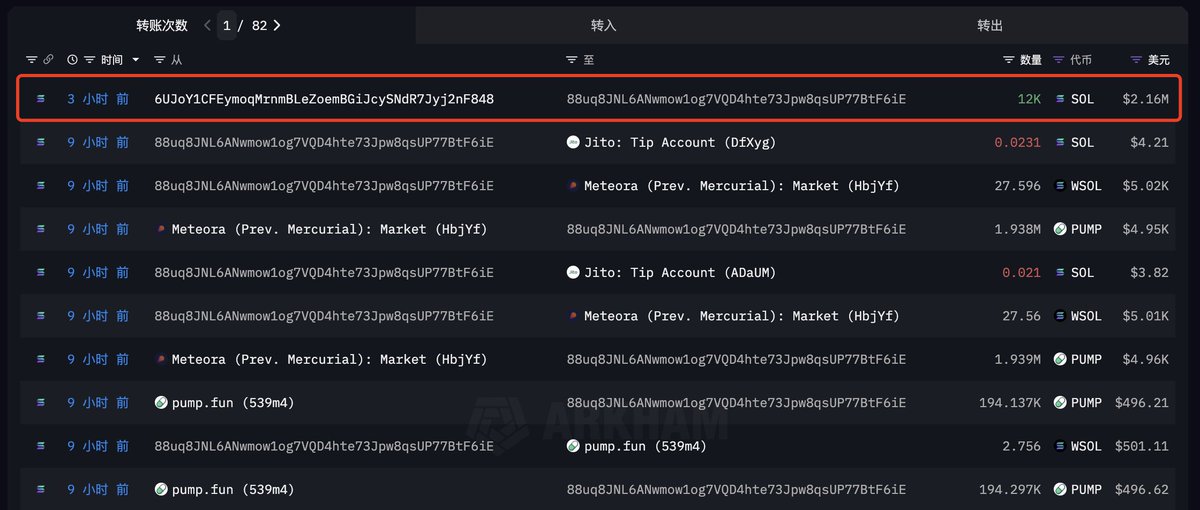The image size is (1200, 510).
Task: Open the filter icon for 至 column
Action: click(572, 60)
